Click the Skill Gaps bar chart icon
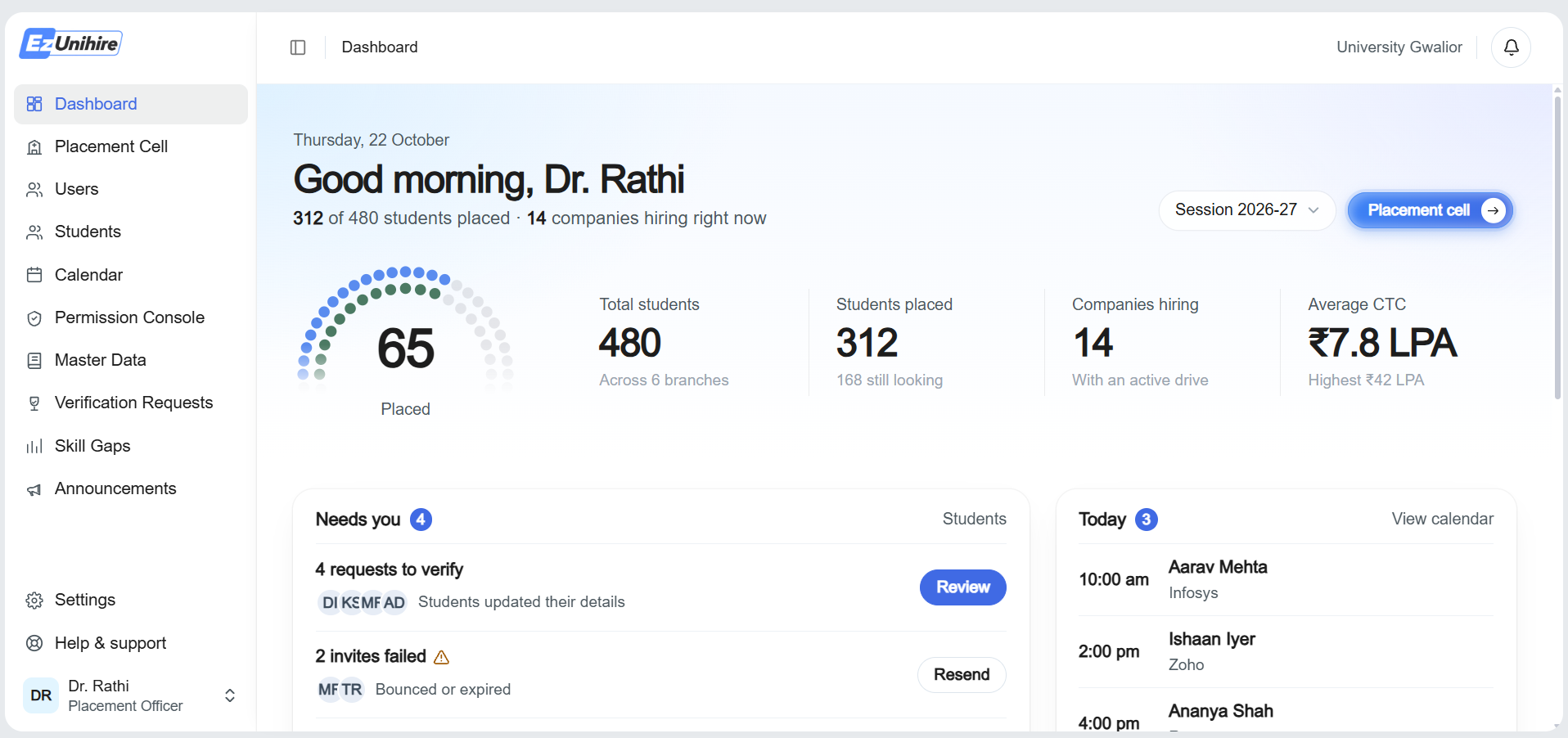 point(34,447)
